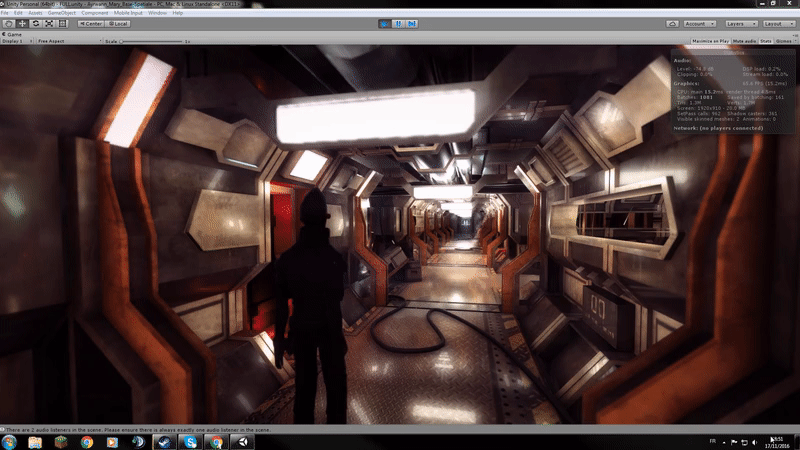
Task: Select the Rotate tool
Action: pyautogui.click(x=36, y=23)
